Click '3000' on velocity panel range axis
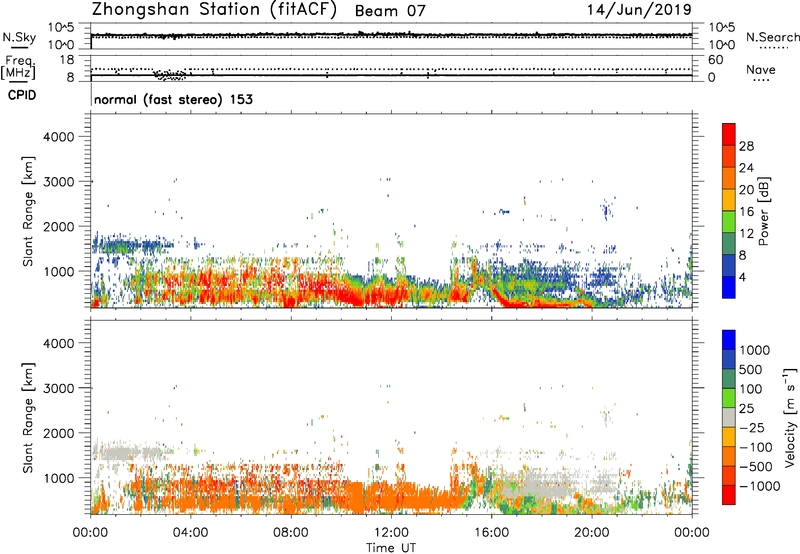This screenshot has width=800, height=554. pos(58,388)
